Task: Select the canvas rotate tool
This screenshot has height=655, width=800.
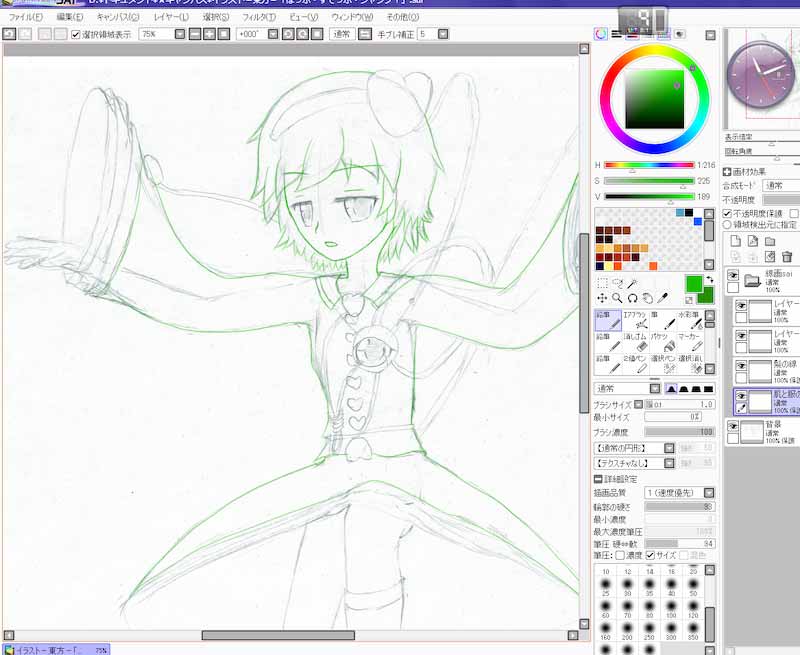Action: [633, 298]
